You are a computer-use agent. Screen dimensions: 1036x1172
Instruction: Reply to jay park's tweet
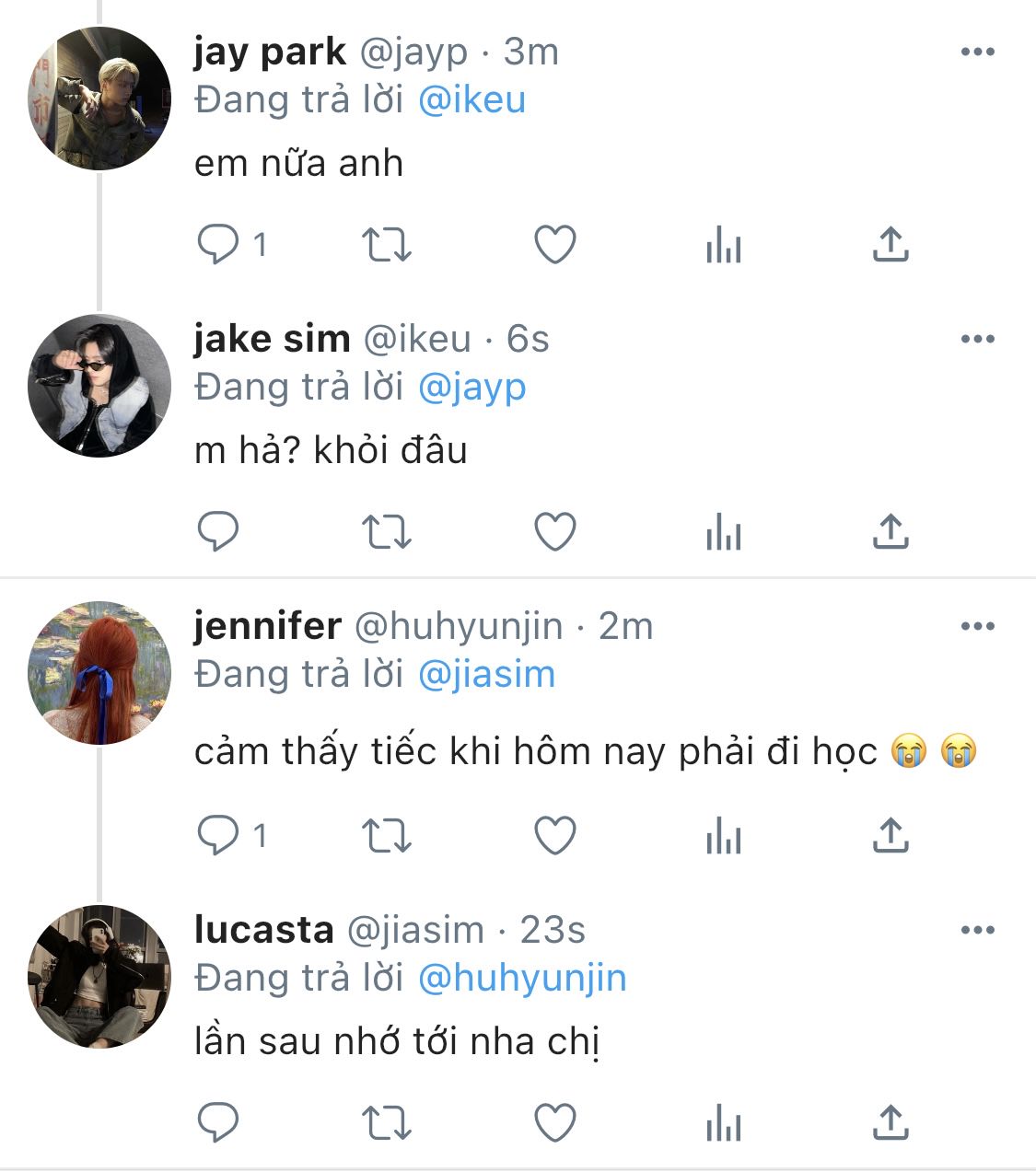pyautogui.click(x=218, y=245)
